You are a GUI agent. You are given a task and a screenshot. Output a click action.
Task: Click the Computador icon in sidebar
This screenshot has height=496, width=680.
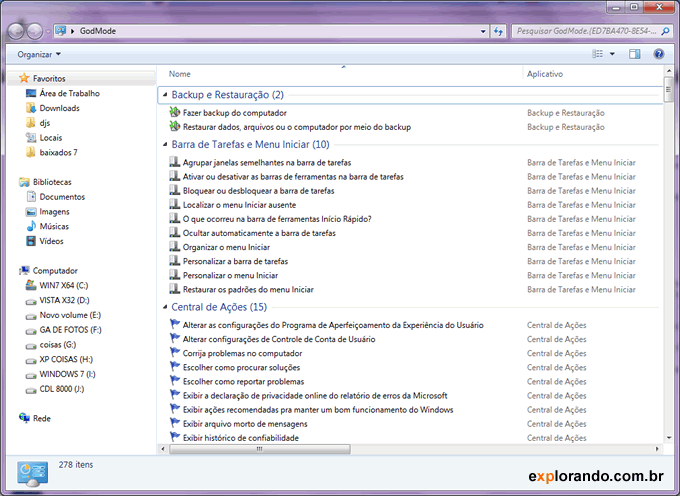pos(24,271)
